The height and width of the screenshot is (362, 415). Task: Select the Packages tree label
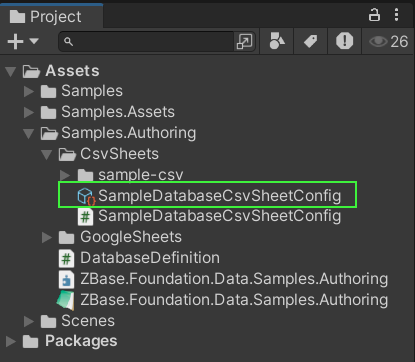[81, 341]
